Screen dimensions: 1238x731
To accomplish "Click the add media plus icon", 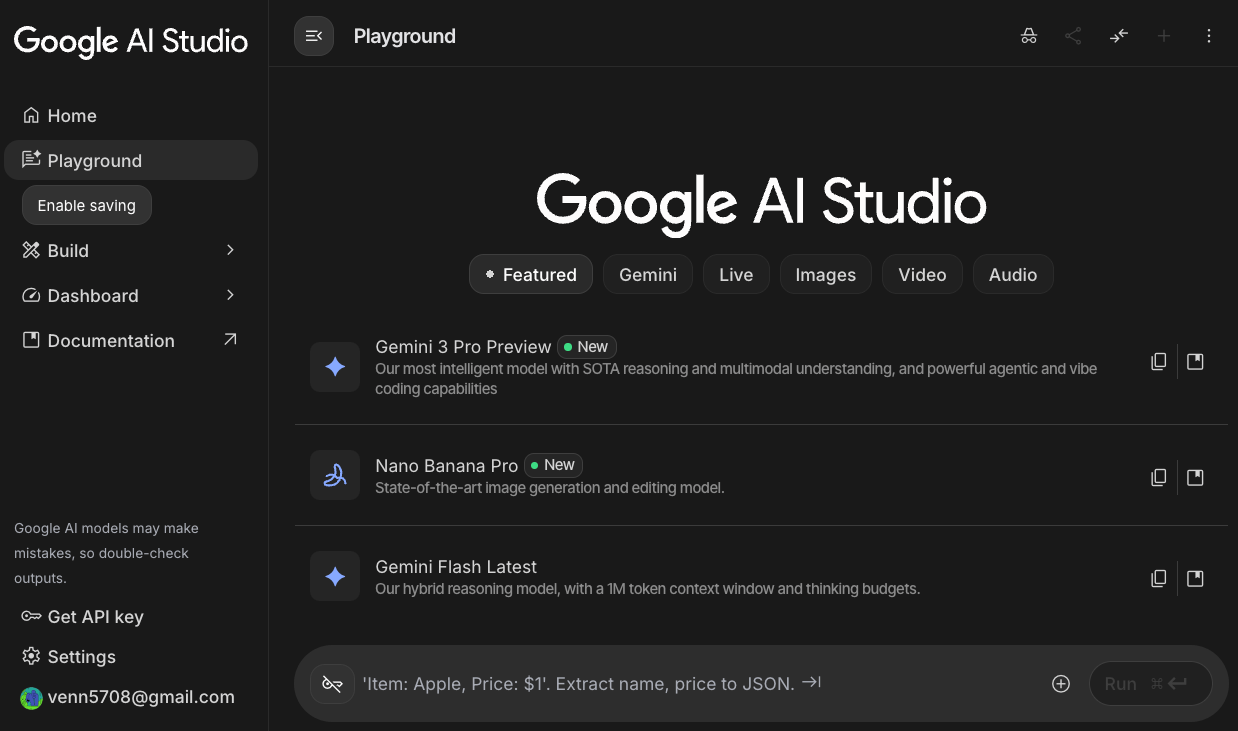I will point(1061,684).
